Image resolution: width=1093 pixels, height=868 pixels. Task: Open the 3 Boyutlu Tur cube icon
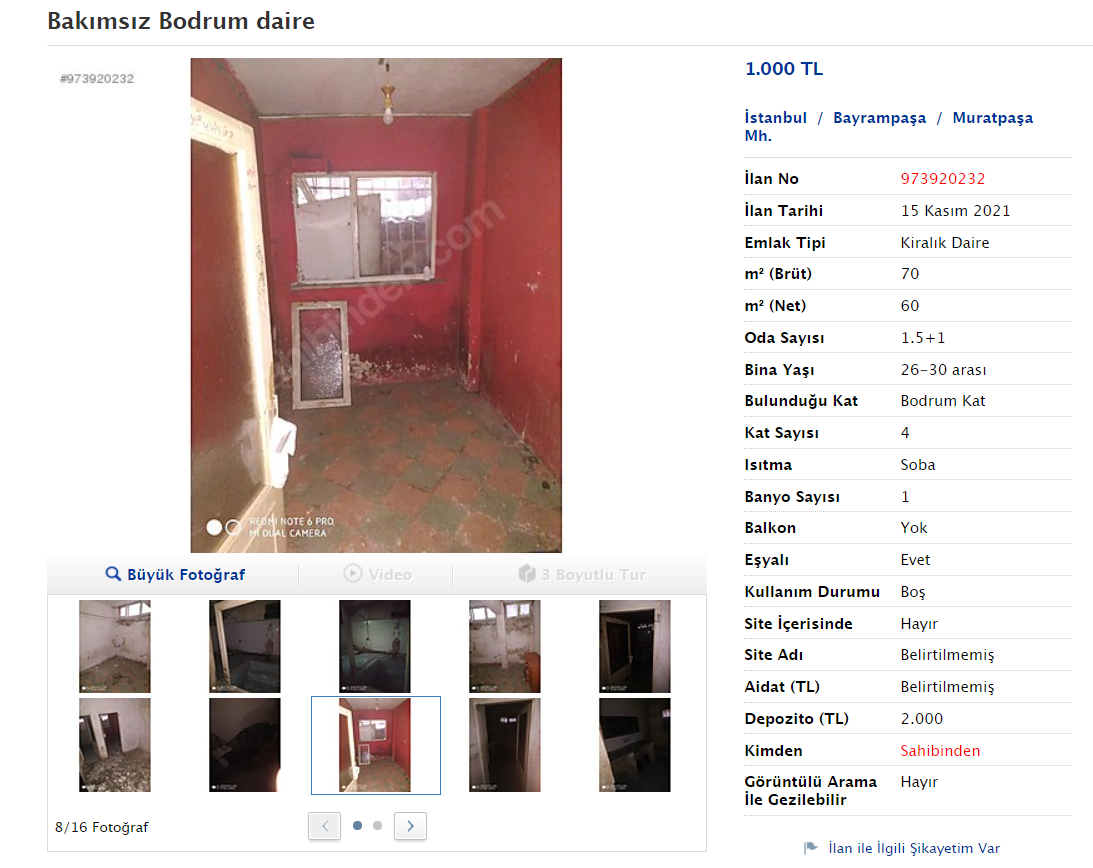pos(527,573)
